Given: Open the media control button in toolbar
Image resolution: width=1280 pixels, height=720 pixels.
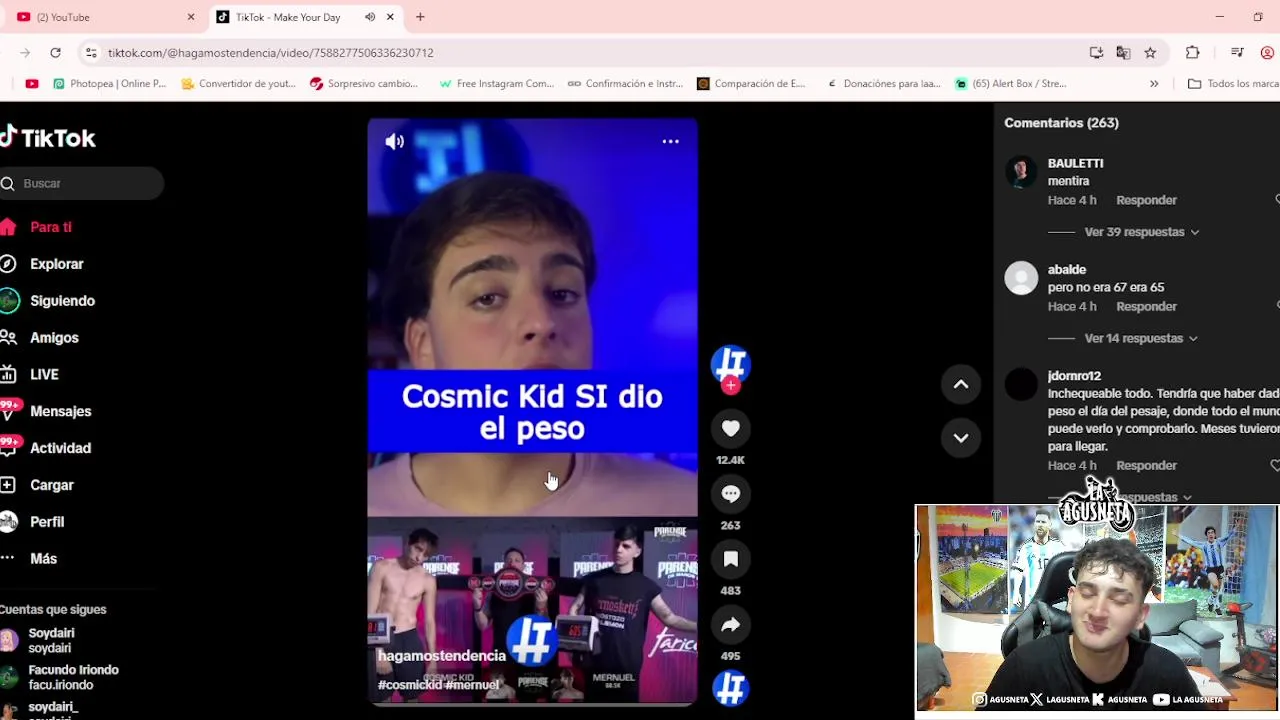Looking at the screenshot, I should 1237,53.
